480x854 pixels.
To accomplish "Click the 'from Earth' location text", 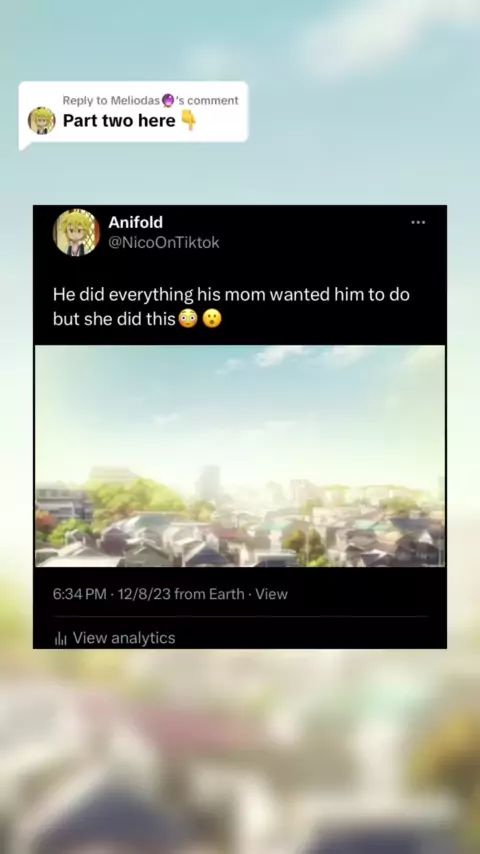I will 209,594.
